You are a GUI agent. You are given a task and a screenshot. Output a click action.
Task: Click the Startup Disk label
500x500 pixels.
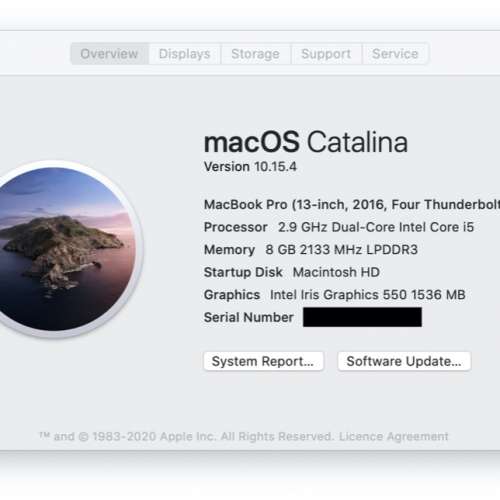[x=243, y=272]
